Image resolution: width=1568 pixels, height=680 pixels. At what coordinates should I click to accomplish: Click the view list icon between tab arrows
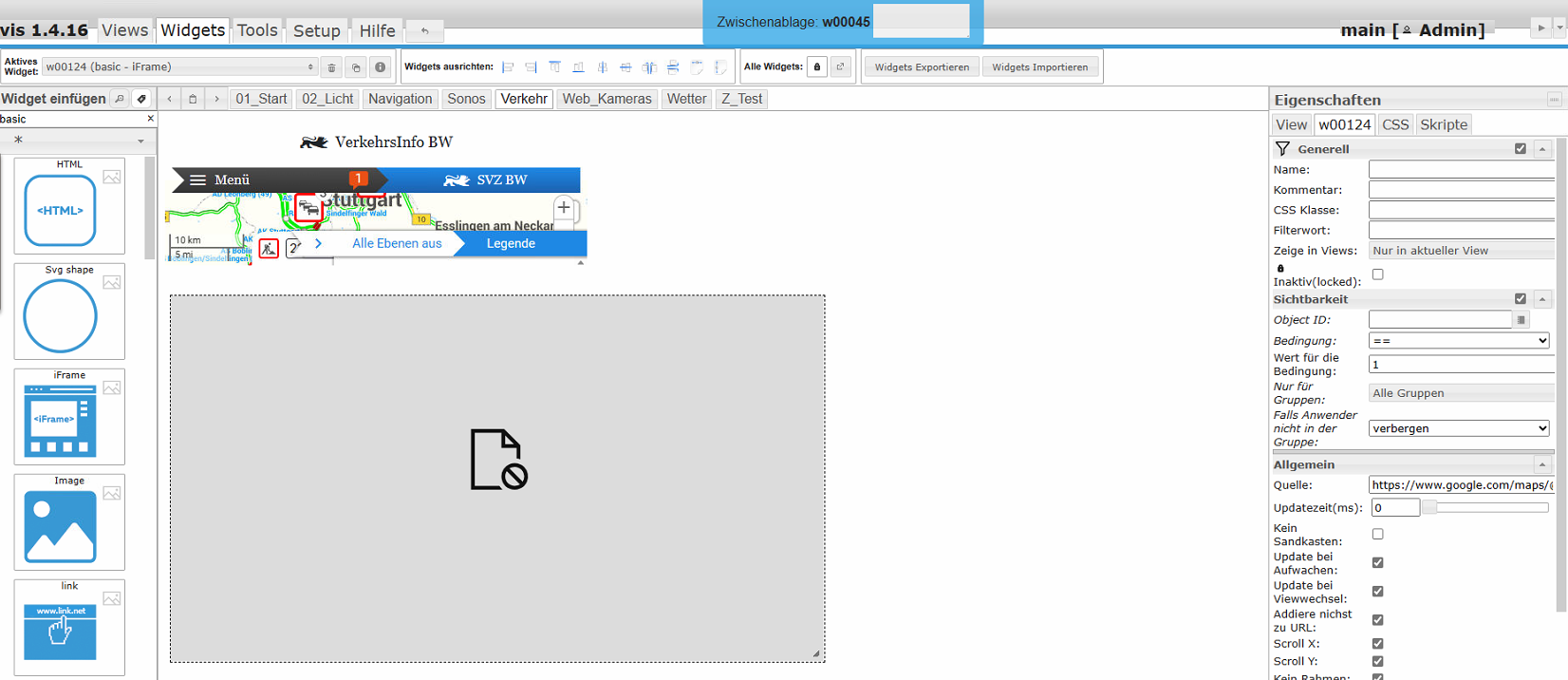tap(193, 99)
